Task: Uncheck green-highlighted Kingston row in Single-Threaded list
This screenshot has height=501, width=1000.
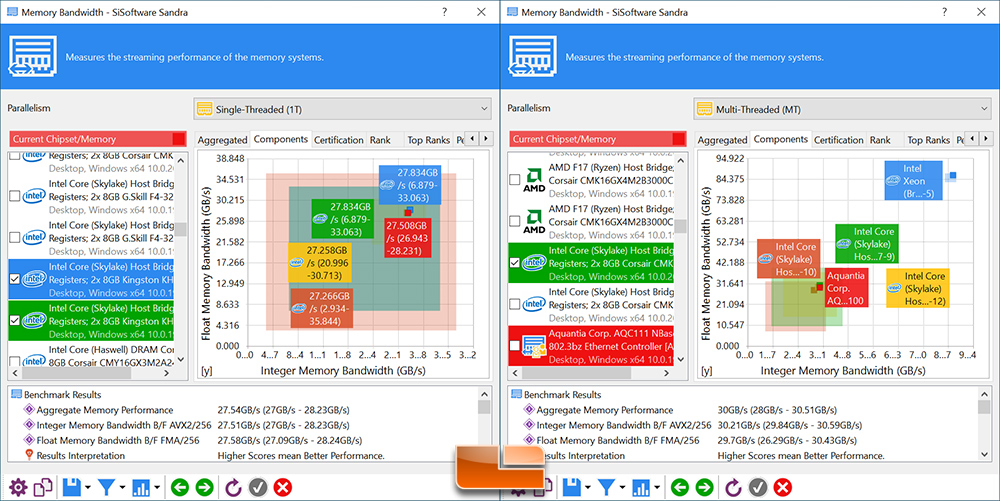Action: pos(15,321)
